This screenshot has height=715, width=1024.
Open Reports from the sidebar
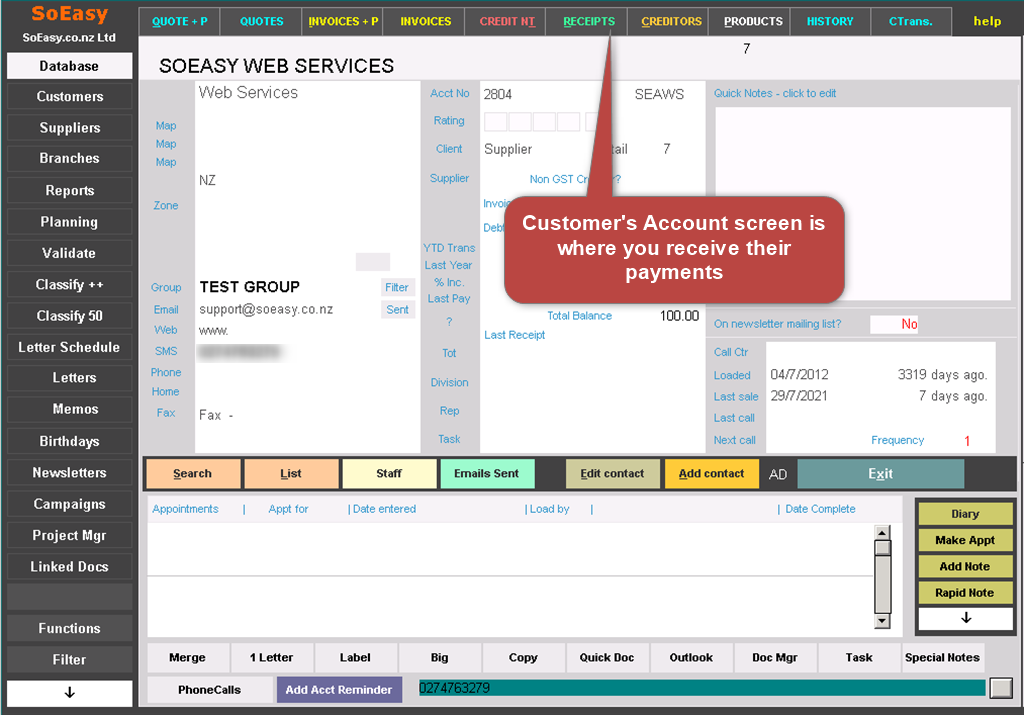(x=69, y=191)
